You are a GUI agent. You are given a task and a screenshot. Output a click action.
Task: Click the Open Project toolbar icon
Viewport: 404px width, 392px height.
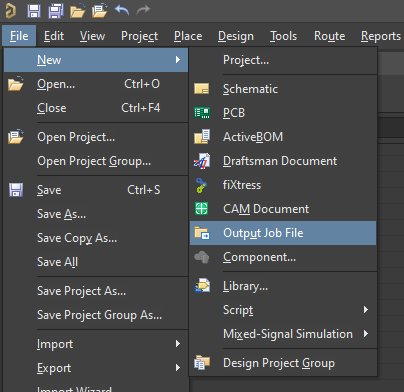(x=100, y=11)
